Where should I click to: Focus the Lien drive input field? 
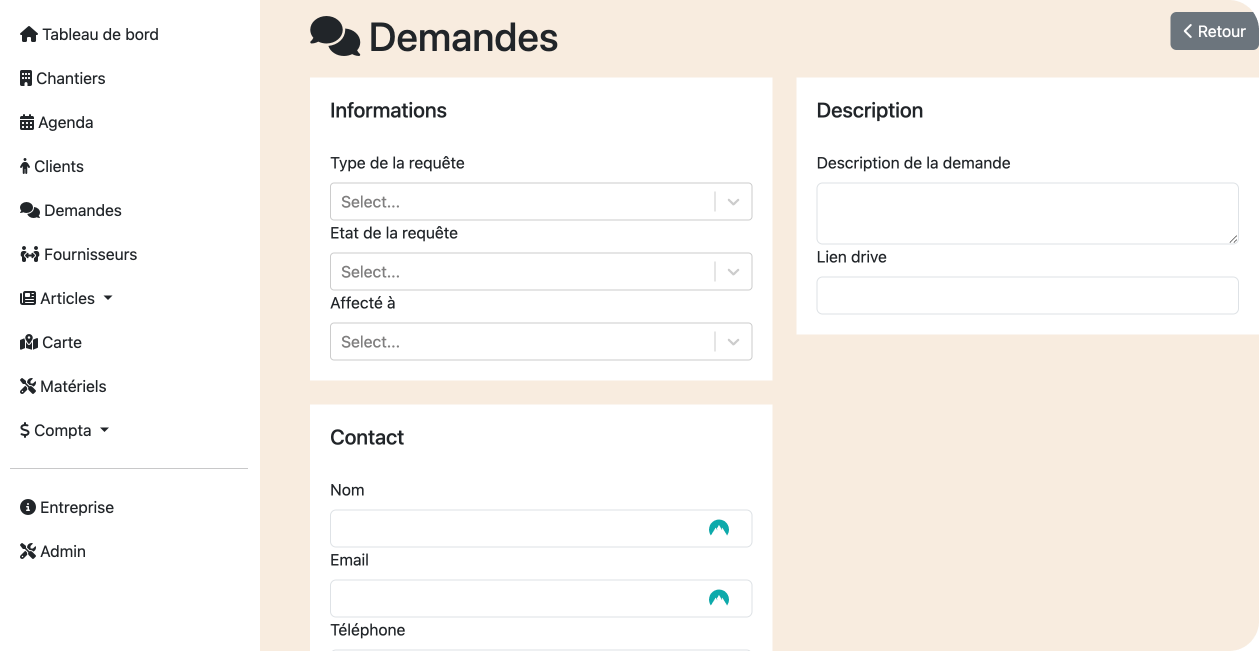tap(1027, 296)
